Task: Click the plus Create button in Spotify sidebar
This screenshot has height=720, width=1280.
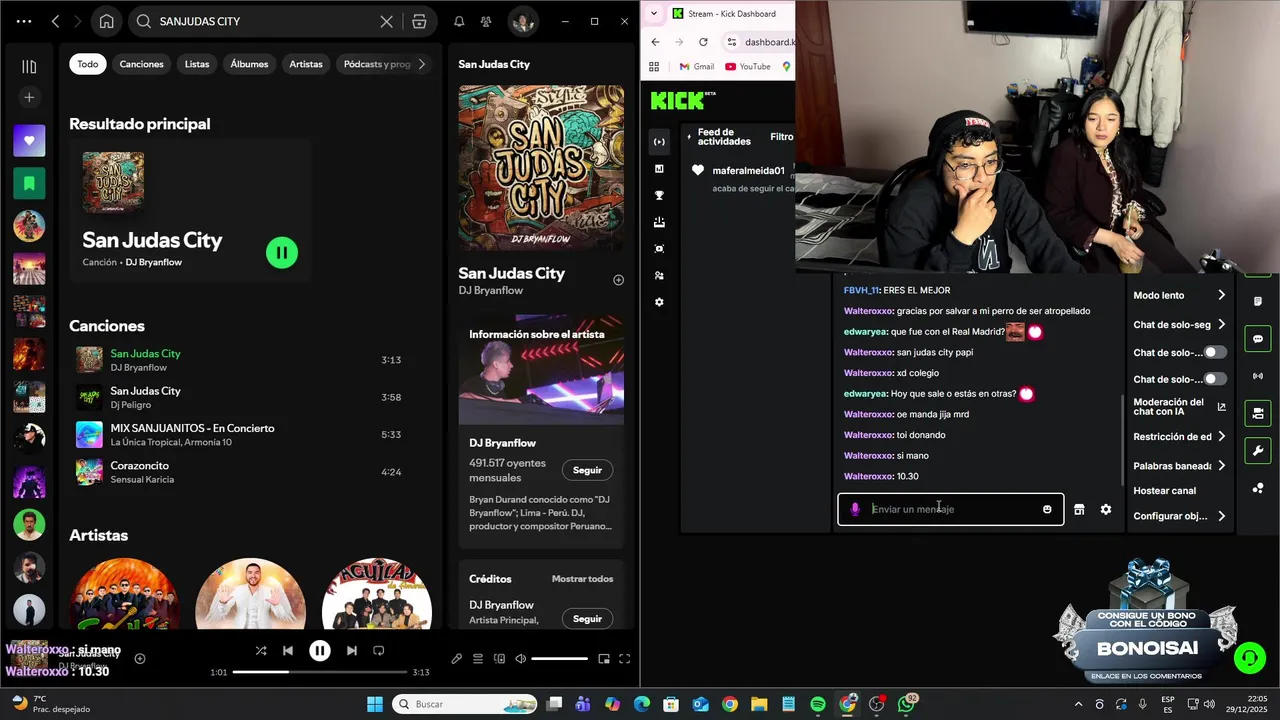Action: click(29, 97)
